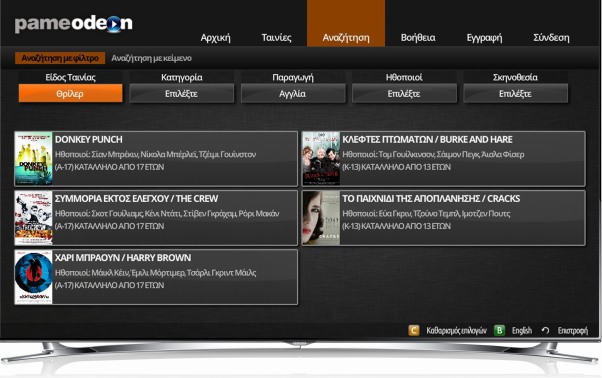Image resolution: width=602 pixels, height=378 pixels.
Task: Click the yellow C clear selections icon
Action: 413,330
